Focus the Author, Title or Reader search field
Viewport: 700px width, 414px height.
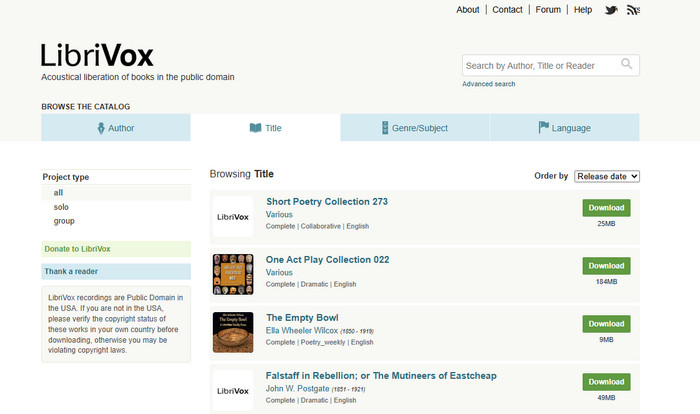coord(540,65)
